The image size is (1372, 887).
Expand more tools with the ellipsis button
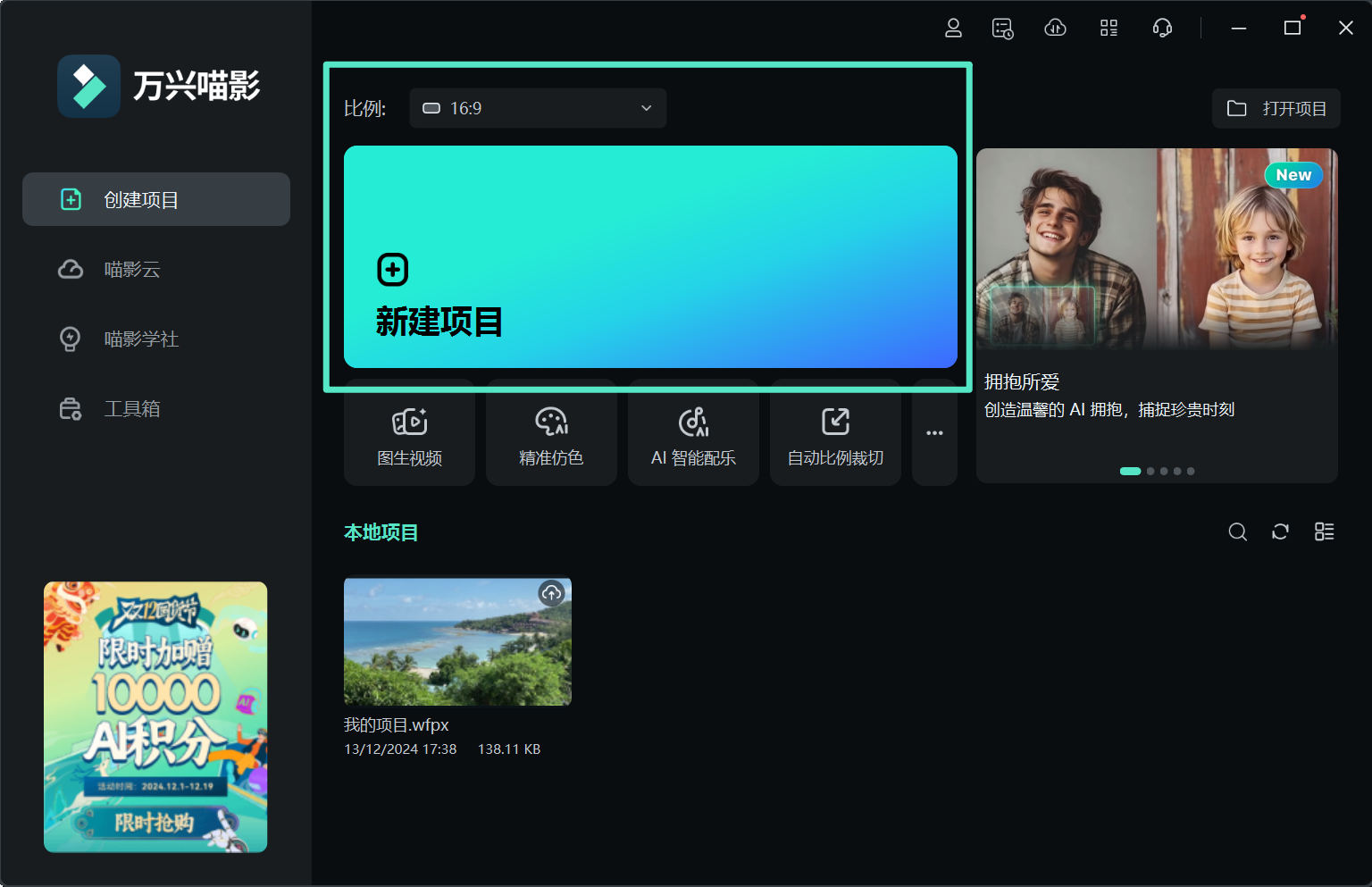pos(934,432)
